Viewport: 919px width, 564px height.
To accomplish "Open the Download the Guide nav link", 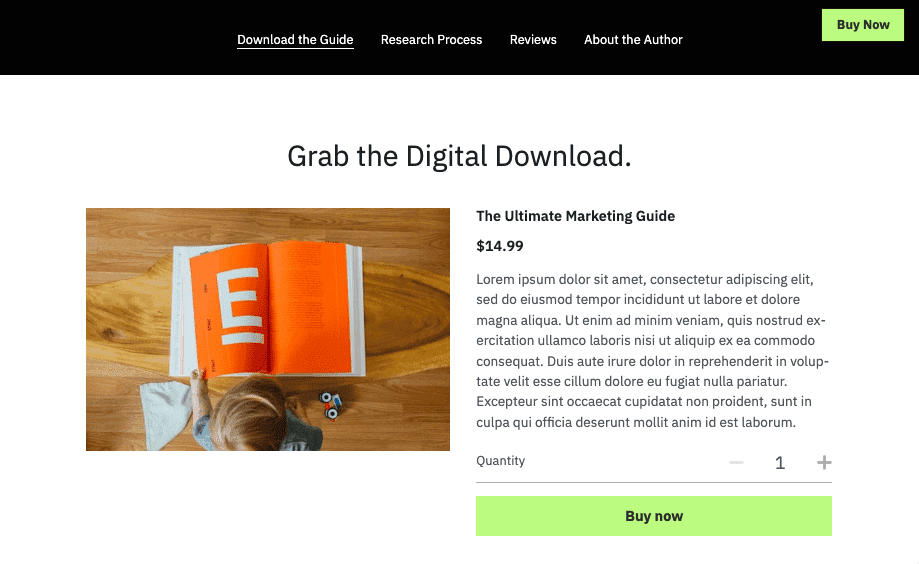I will pyautogui.click(x=295, y=39).
